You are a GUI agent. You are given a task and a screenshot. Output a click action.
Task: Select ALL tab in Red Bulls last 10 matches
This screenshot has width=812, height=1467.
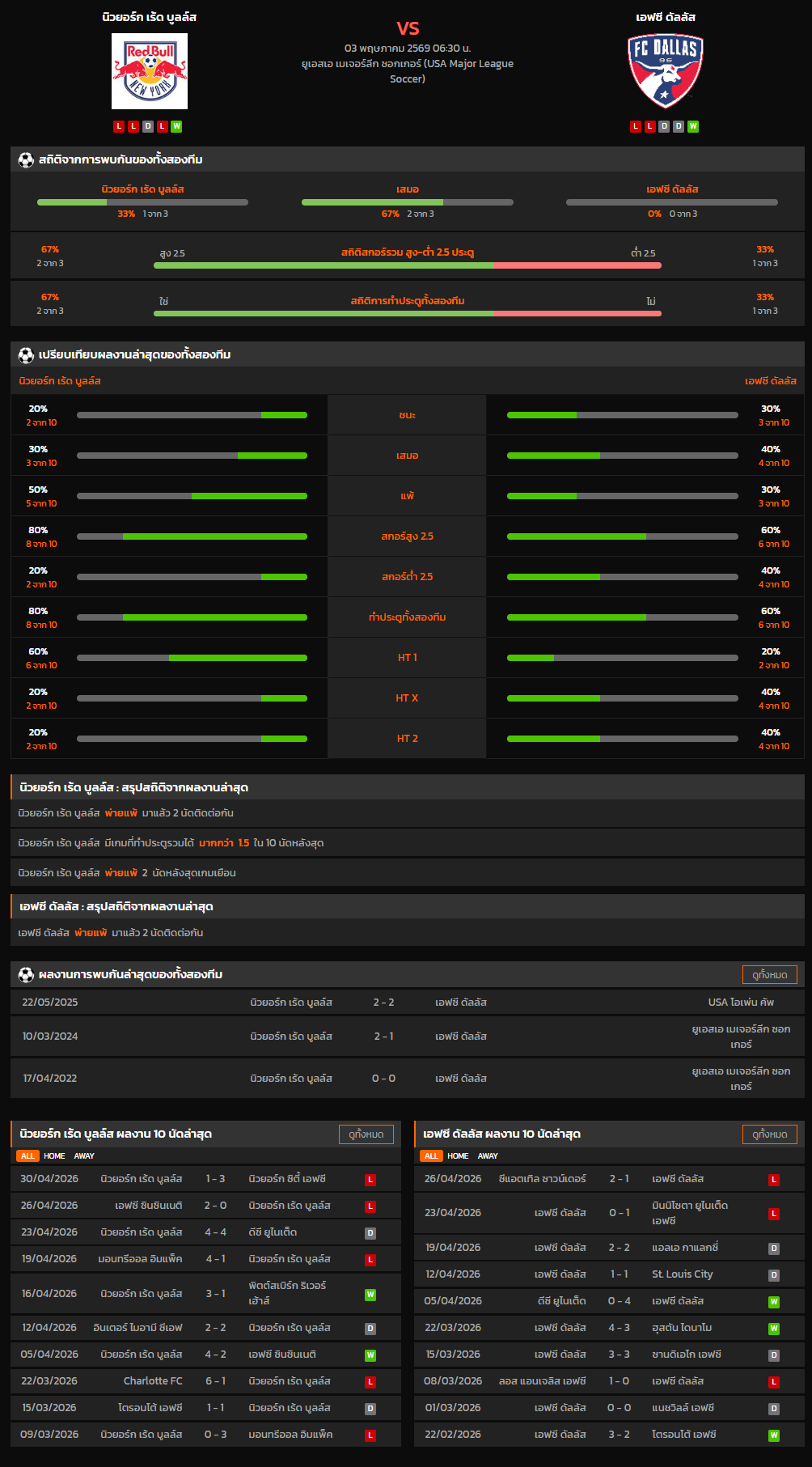tap(27, 1155)
